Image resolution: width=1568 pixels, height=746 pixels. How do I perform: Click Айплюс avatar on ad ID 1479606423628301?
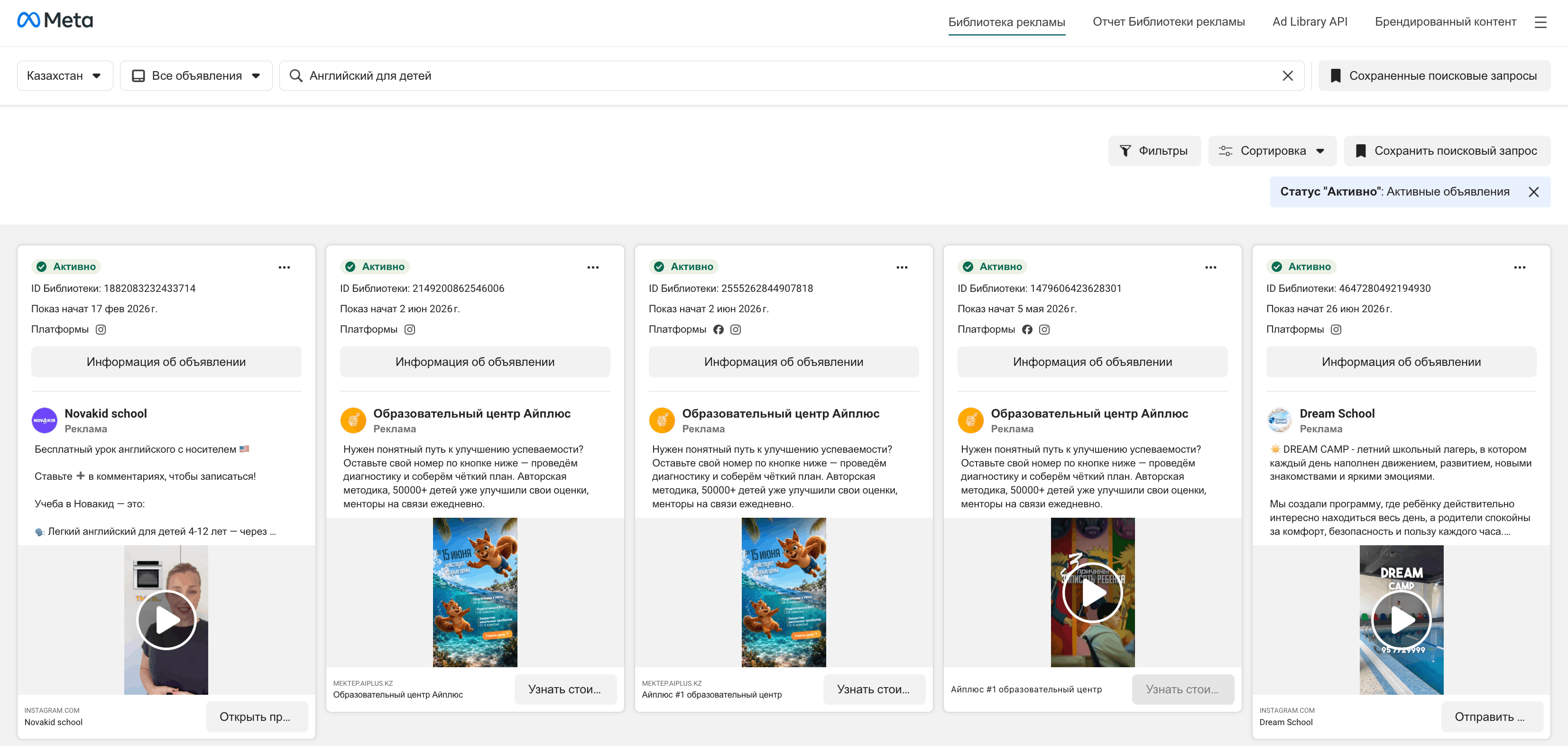tap(970, 420)
